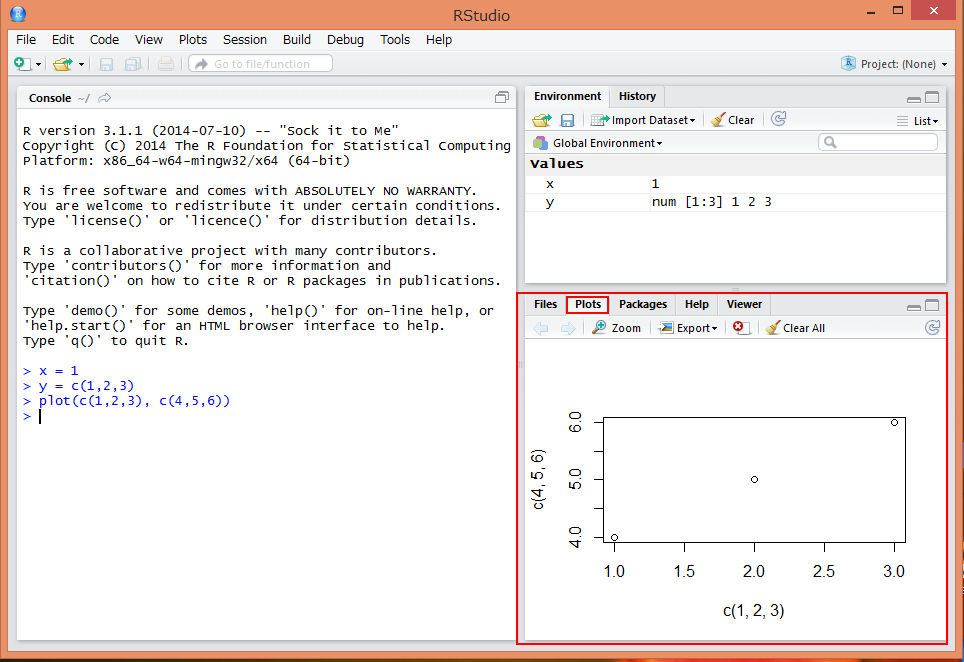Open the List view dropdown
964x662 pixels.
(x=917, y=121)
